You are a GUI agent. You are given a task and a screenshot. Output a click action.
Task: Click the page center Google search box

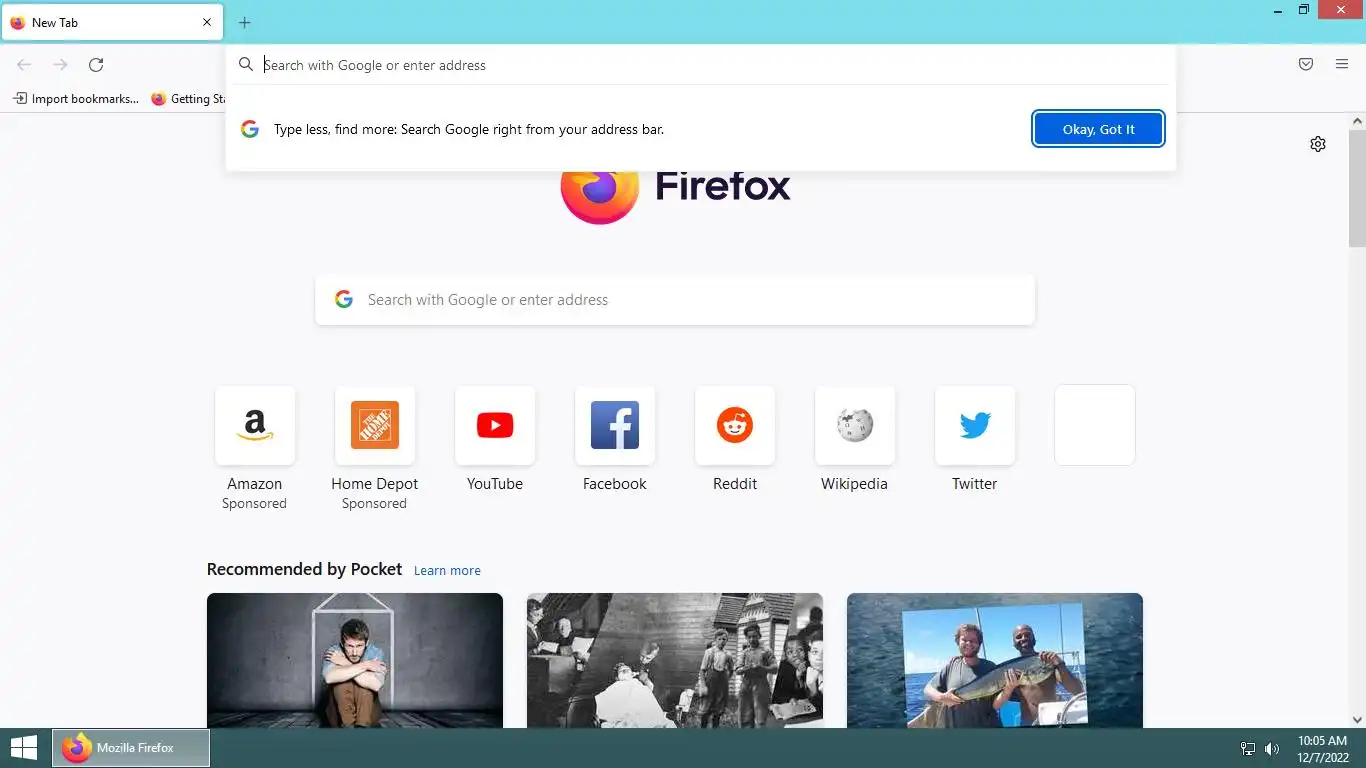tap(675, 300)
